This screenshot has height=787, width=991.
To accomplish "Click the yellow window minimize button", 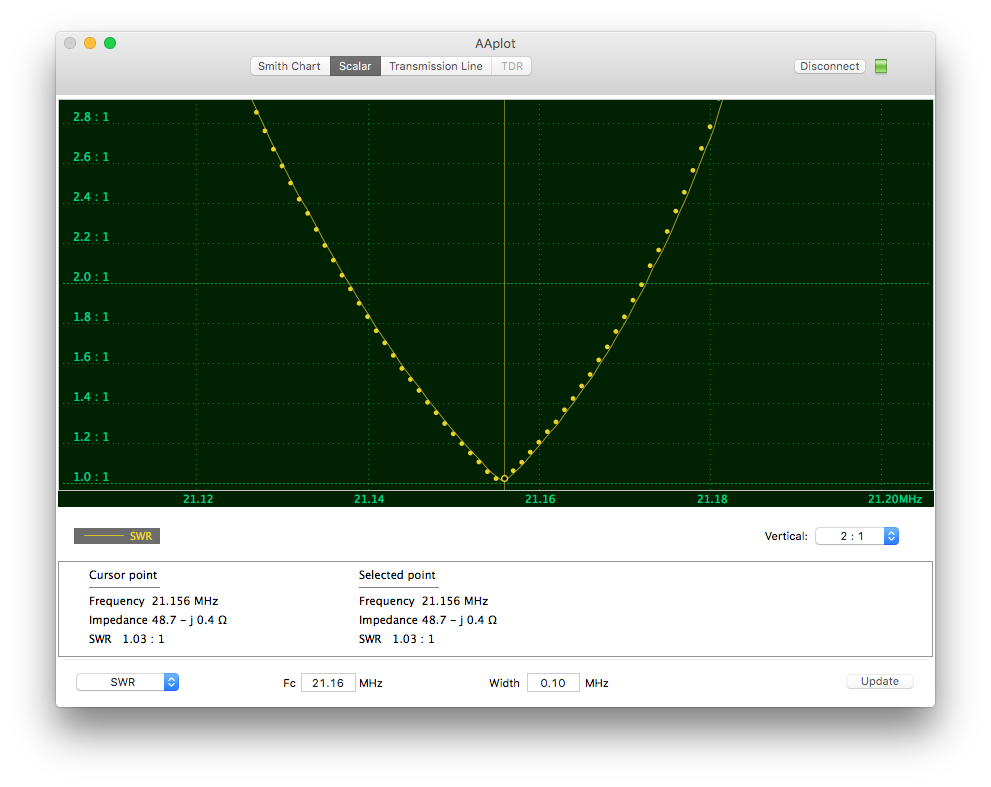I will pos(90,43).
